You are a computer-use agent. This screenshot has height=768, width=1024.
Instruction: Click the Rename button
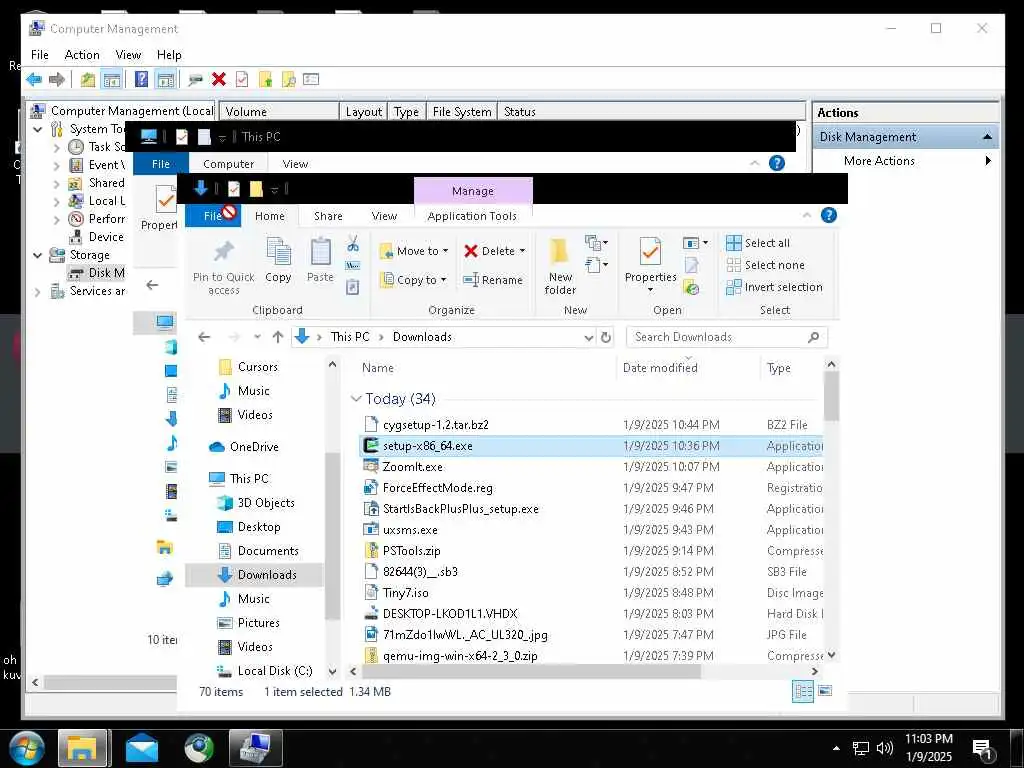tap(493, 280)
